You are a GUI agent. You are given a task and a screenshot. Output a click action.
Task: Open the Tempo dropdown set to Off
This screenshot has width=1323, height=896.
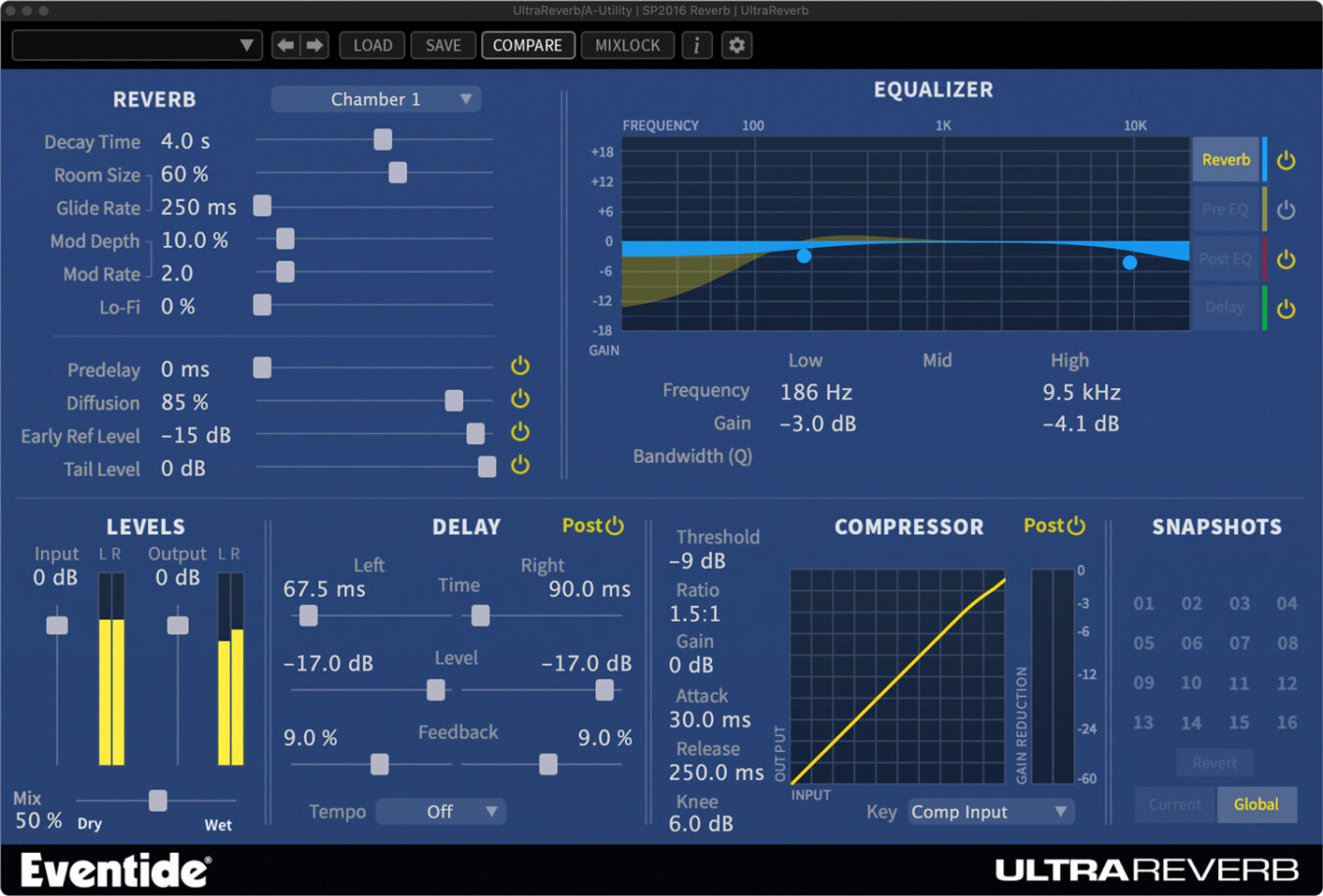(440, 812)
